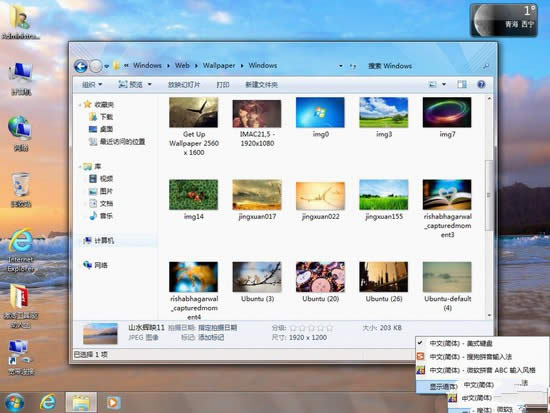Set rating to three stars in details pane
The height and width of the screenshot is (413, 550).
[x=311, y=328]
